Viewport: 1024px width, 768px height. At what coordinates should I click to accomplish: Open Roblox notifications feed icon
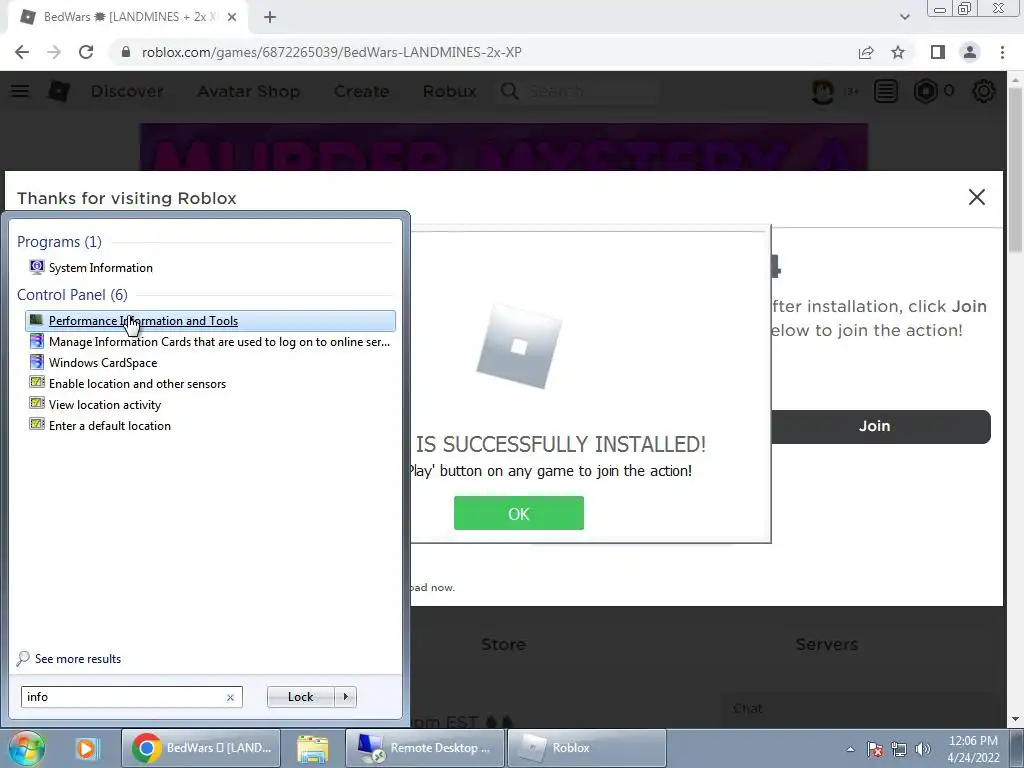pos(886,91)
